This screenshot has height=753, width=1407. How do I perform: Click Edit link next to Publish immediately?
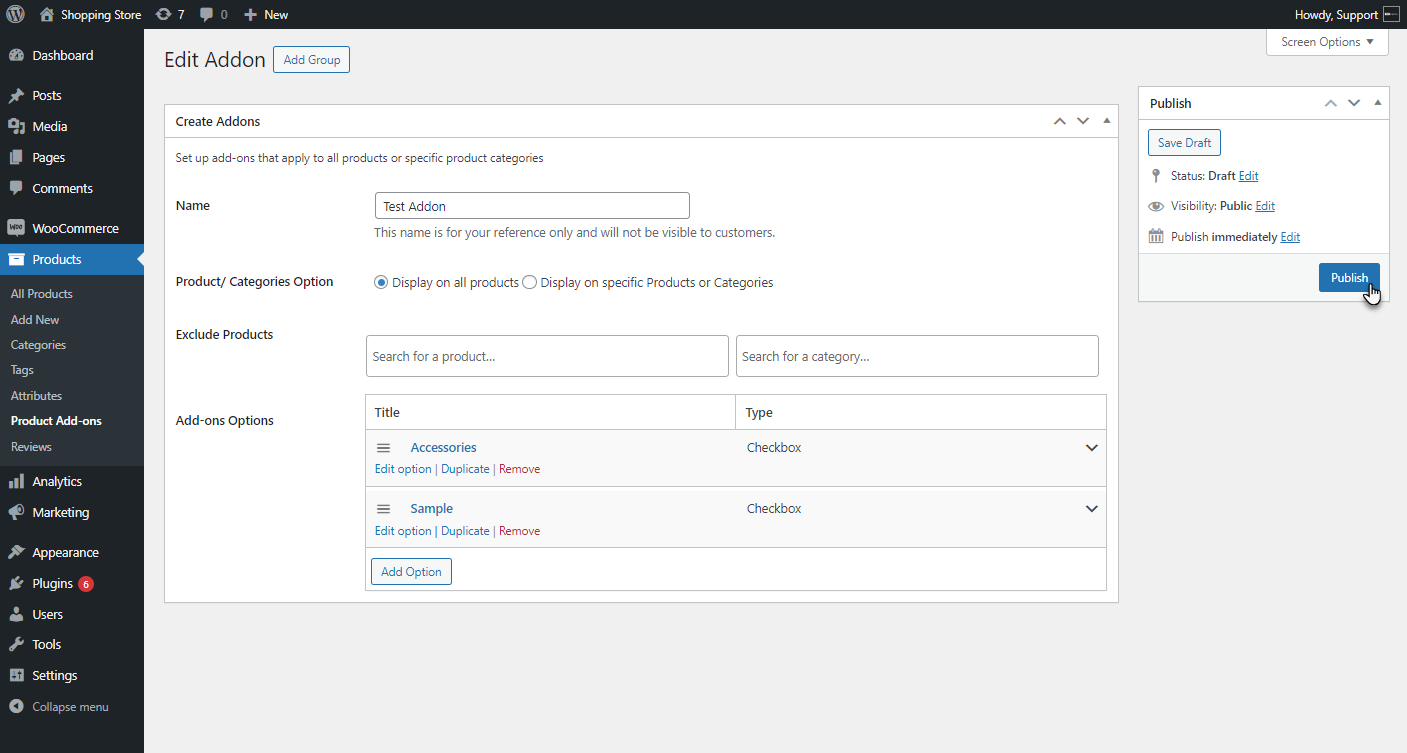[x=1290, y=237]
